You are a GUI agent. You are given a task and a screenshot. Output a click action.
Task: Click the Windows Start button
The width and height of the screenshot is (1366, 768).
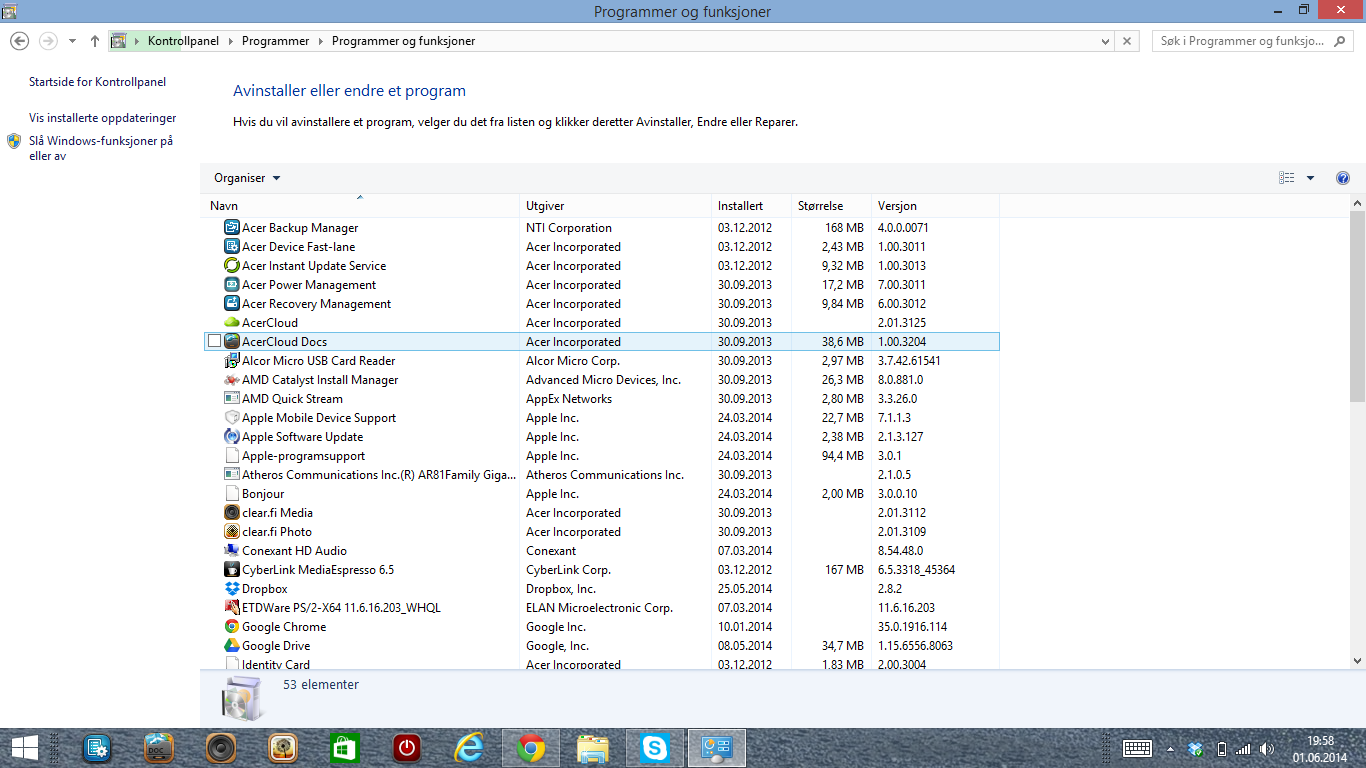pos(25,748)
